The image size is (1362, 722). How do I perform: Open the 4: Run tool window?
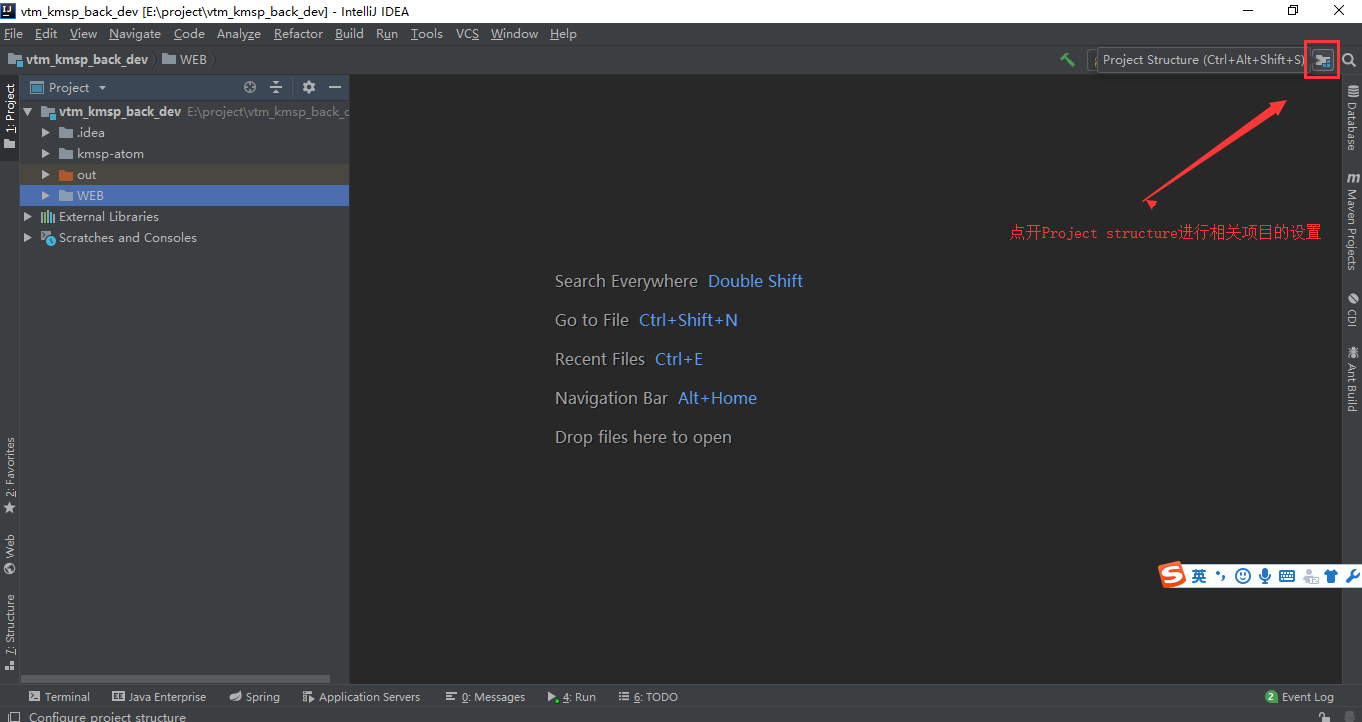click(x=572, y=697)
